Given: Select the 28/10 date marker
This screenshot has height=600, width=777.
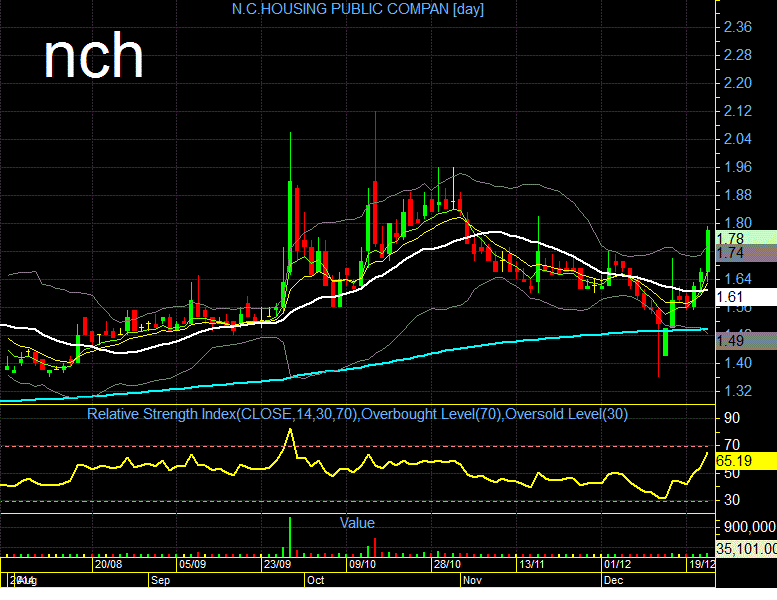Looking at the screenshot, I should (447, 564).
